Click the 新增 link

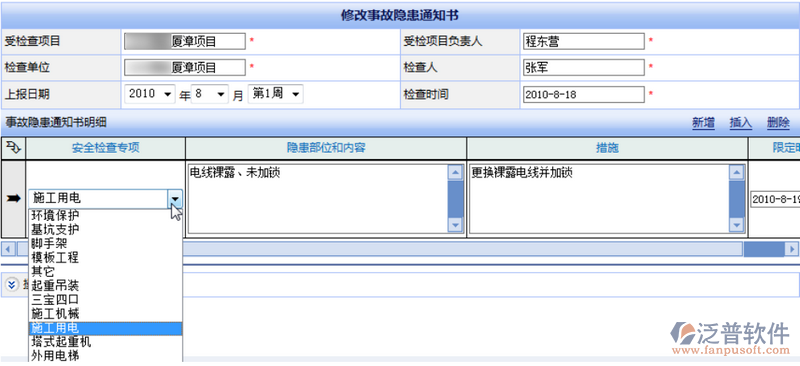pos(703,123)
